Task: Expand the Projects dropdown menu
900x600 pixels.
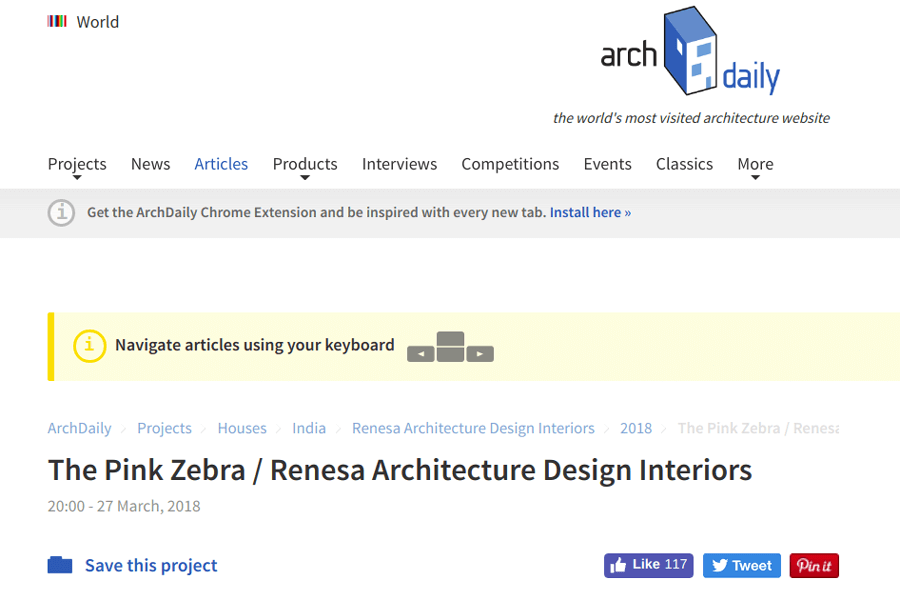Action: (x=77, y=165)
